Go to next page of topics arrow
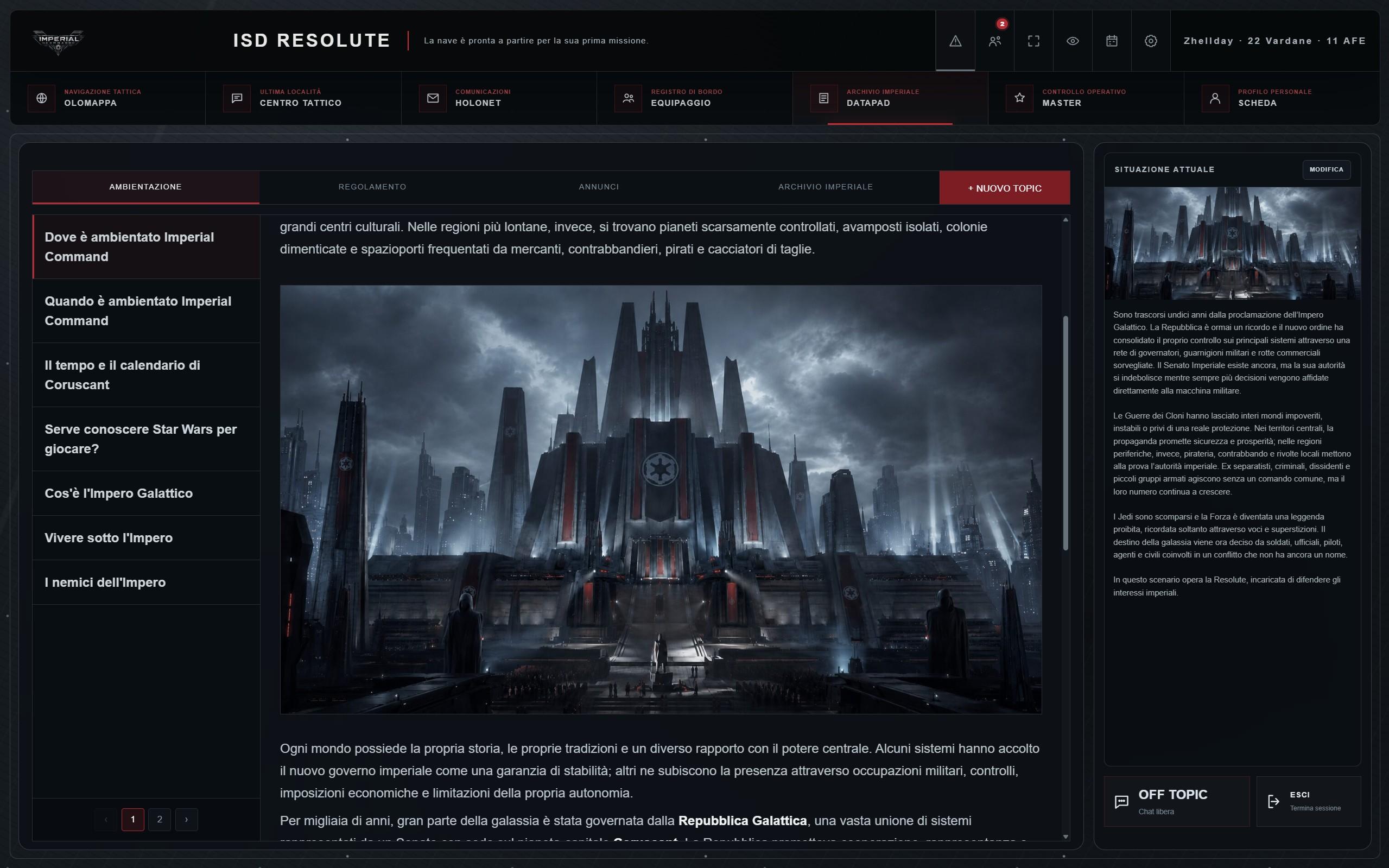Screen dimensions: 1389x868 pyautogui.click(x=187, y=819)
